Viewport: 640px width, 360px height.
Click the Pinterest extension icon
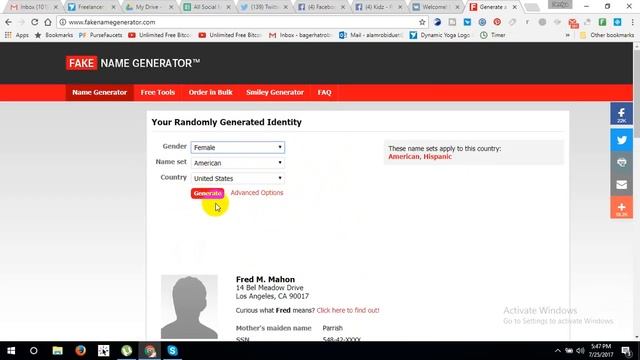(497, 22)
